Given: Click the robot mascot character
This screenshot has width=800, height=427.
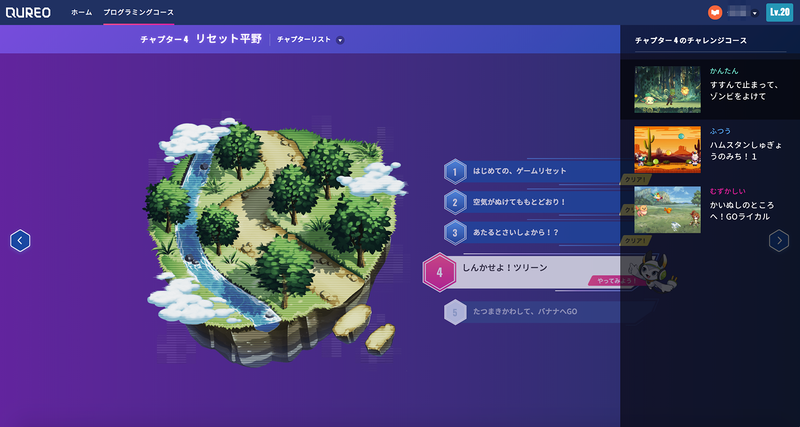Looking at the screenshot, I should (x=653, y=273).
